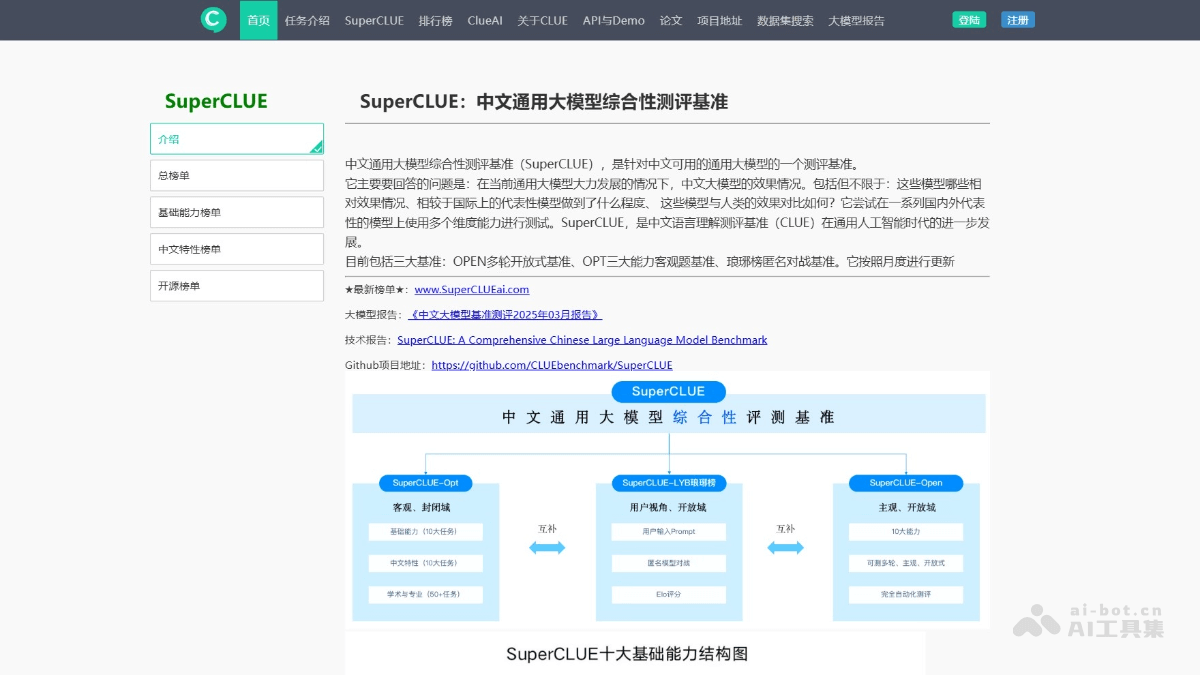The width and height of the screenshot is (1200, 675).
Task: Open the 任务介绍 menu item
Action: coord(307,20)
